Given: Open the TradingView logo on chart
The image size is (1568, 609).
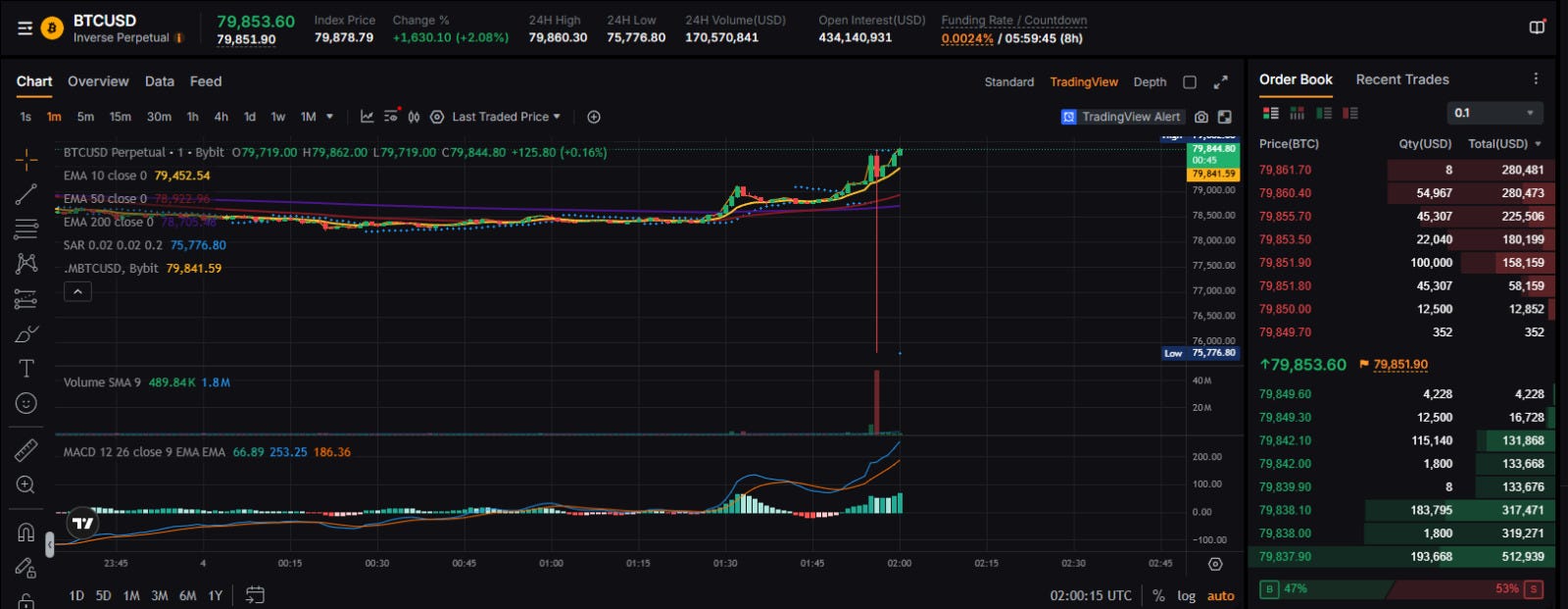Looking at the screenshot, I should 83,524.
